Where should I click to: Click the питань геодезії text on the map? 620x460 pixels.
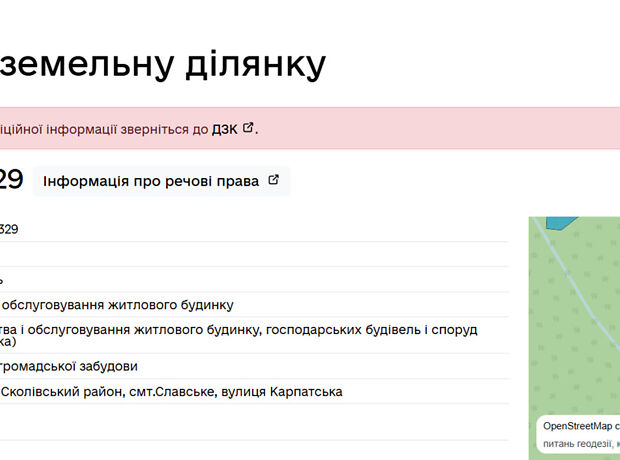coord(576,441)
